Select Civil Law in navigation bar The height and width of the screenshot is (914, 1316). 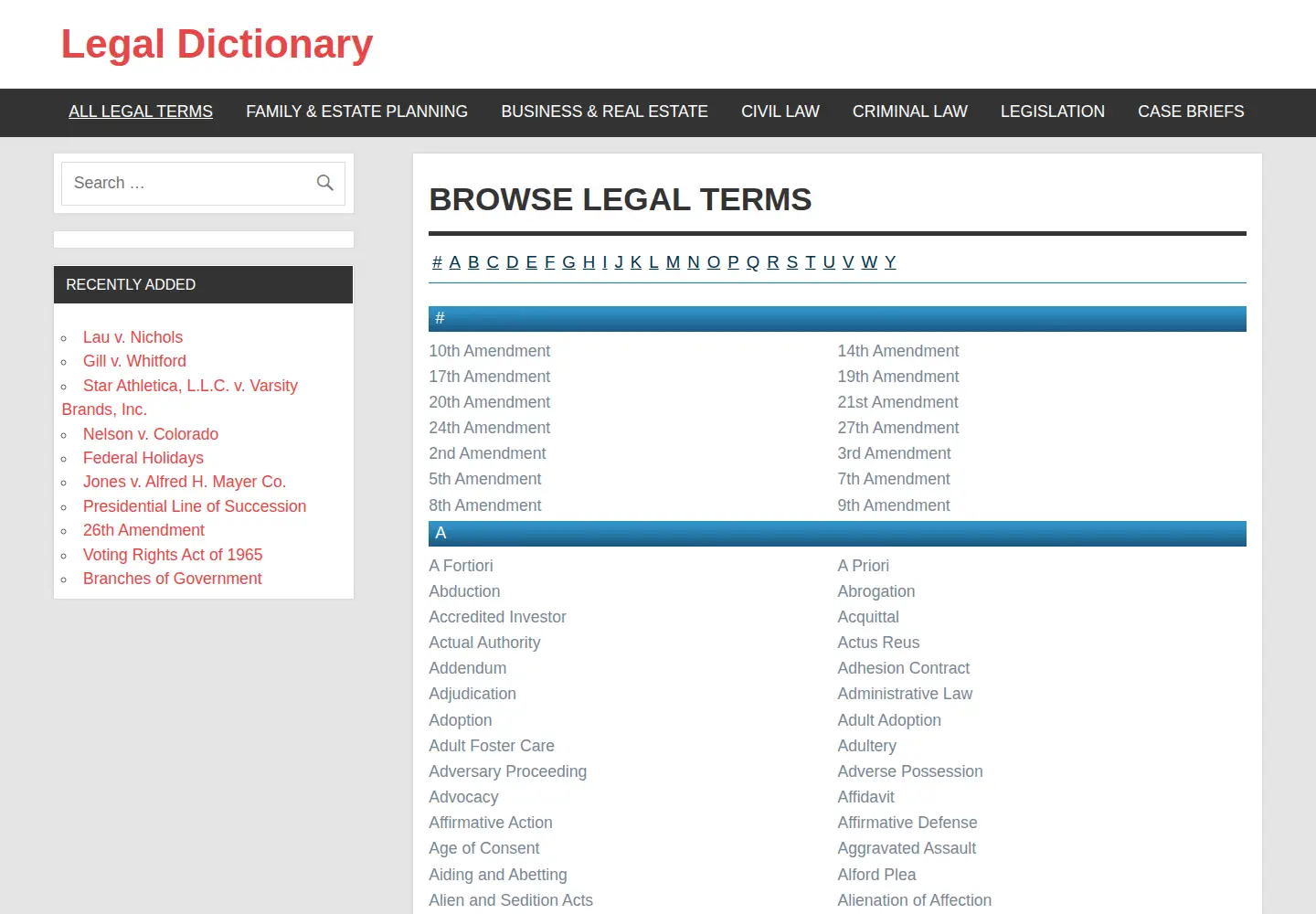point(780,112)
